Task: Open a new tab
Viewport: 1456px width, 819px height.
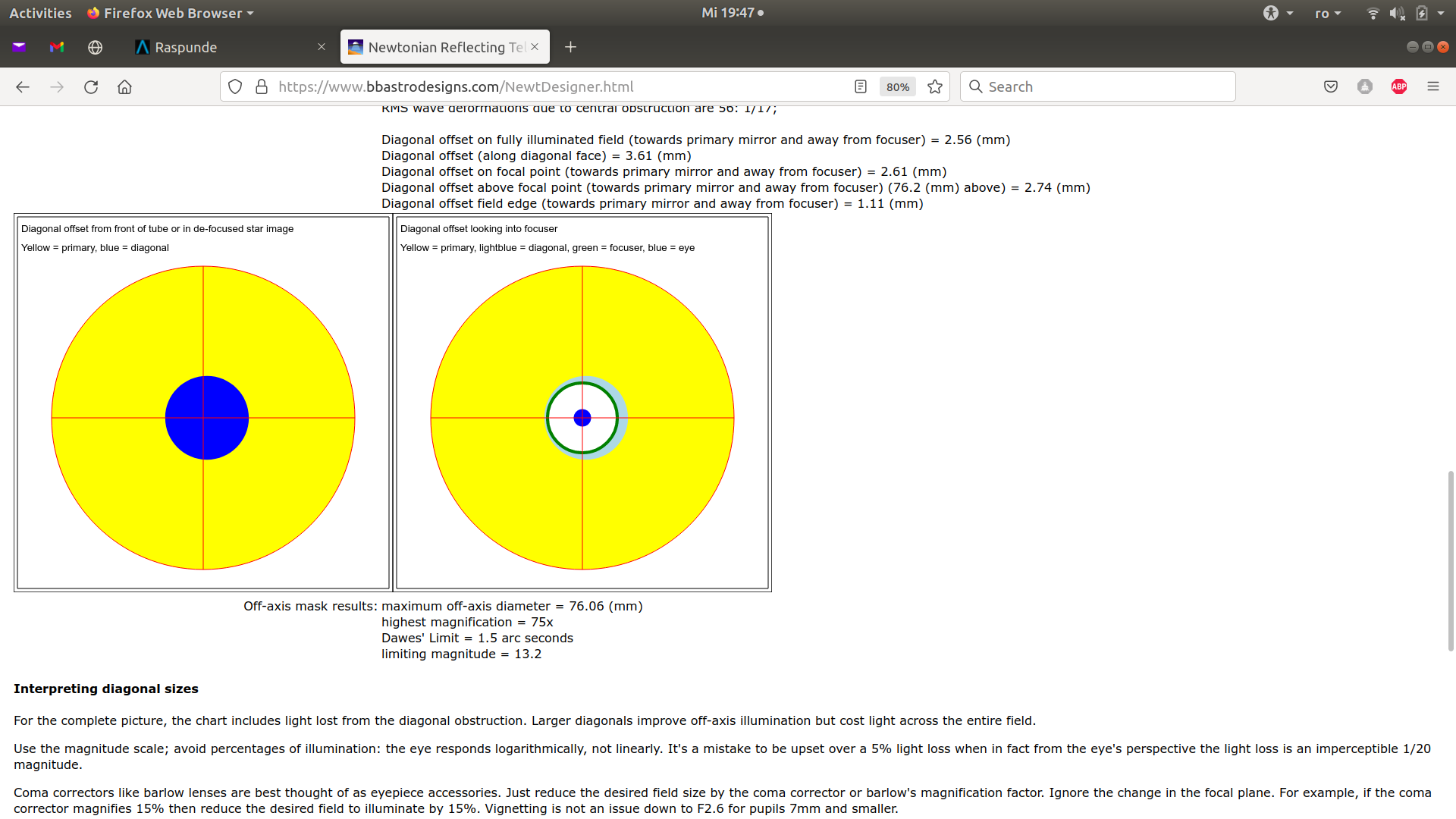Action: click(x=570, y=47)
